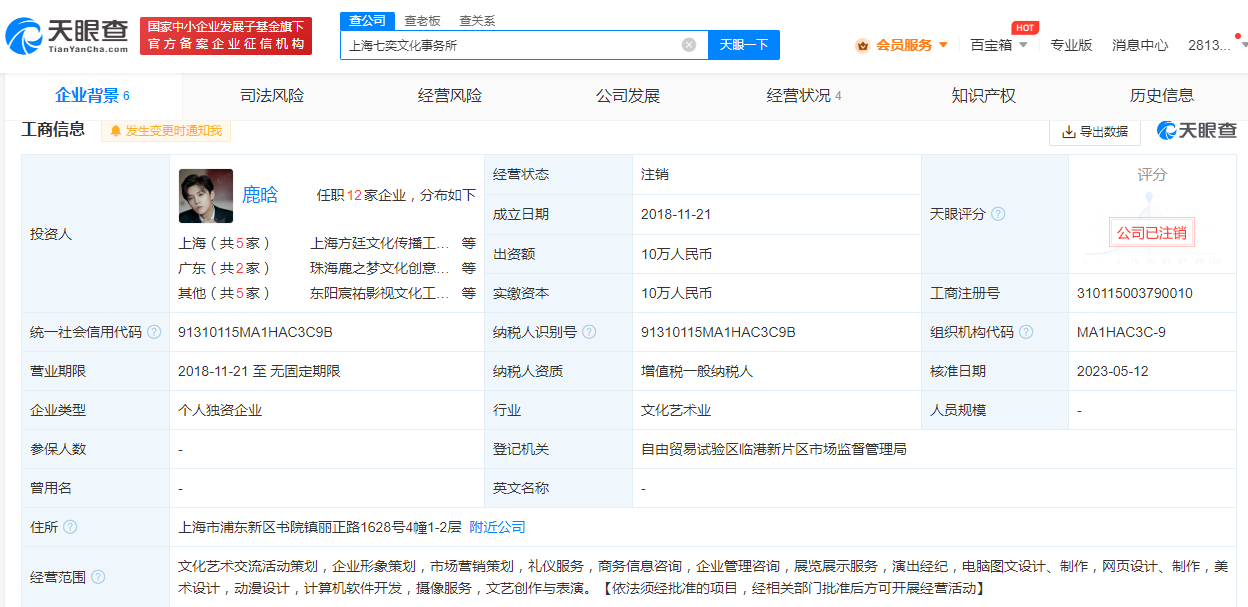Open help icon beside 统一社会信用代码
1248x607 pixels.
coord(154,332)
